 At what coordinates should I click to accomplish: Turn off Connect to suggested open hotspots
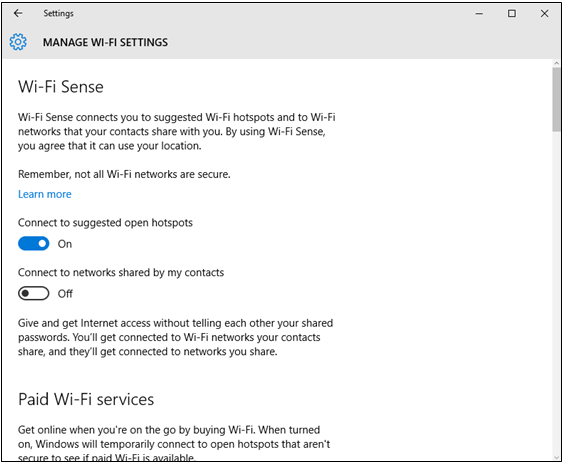33,243
